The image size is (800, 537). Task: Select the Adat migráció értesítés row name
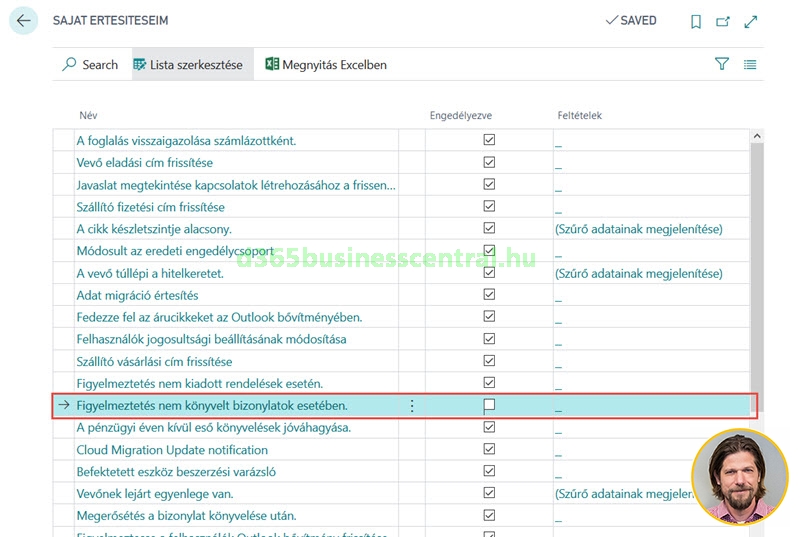pyautogui.click(x=138, y=295)
